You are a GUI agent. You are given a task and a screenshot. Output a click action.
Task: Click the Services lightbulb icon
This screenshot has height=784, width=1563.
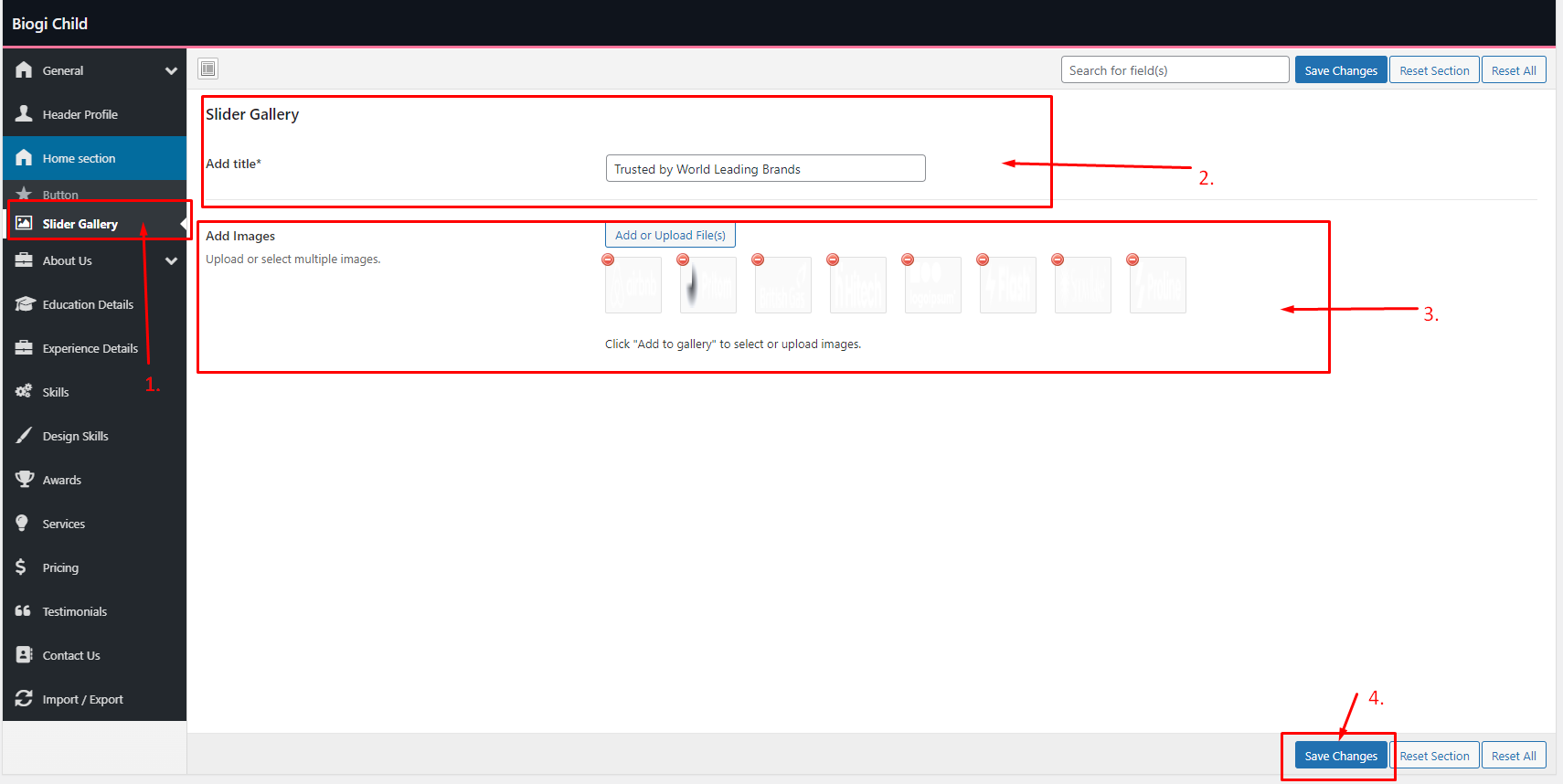click(x=22, y=524)
